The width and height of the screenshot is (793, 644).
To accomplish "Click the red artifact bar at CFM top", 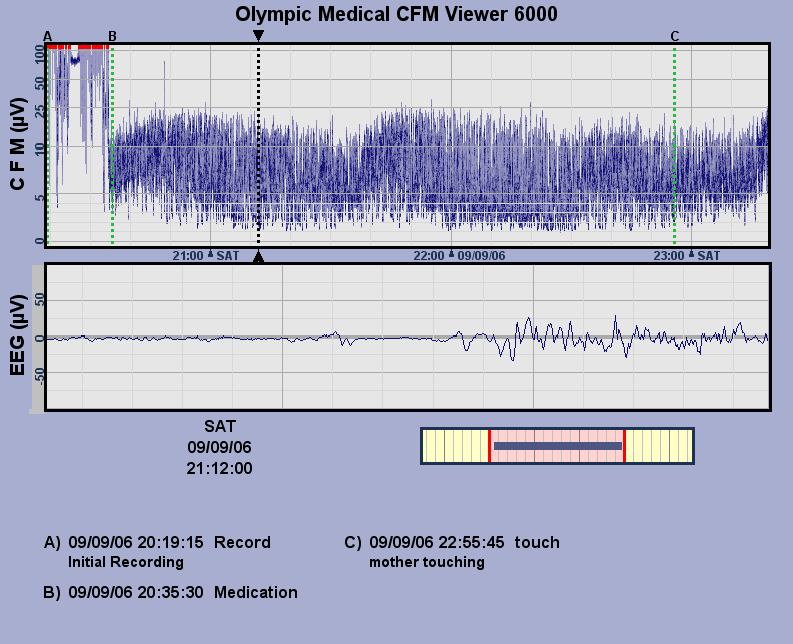I will click(x=78, y=47).
